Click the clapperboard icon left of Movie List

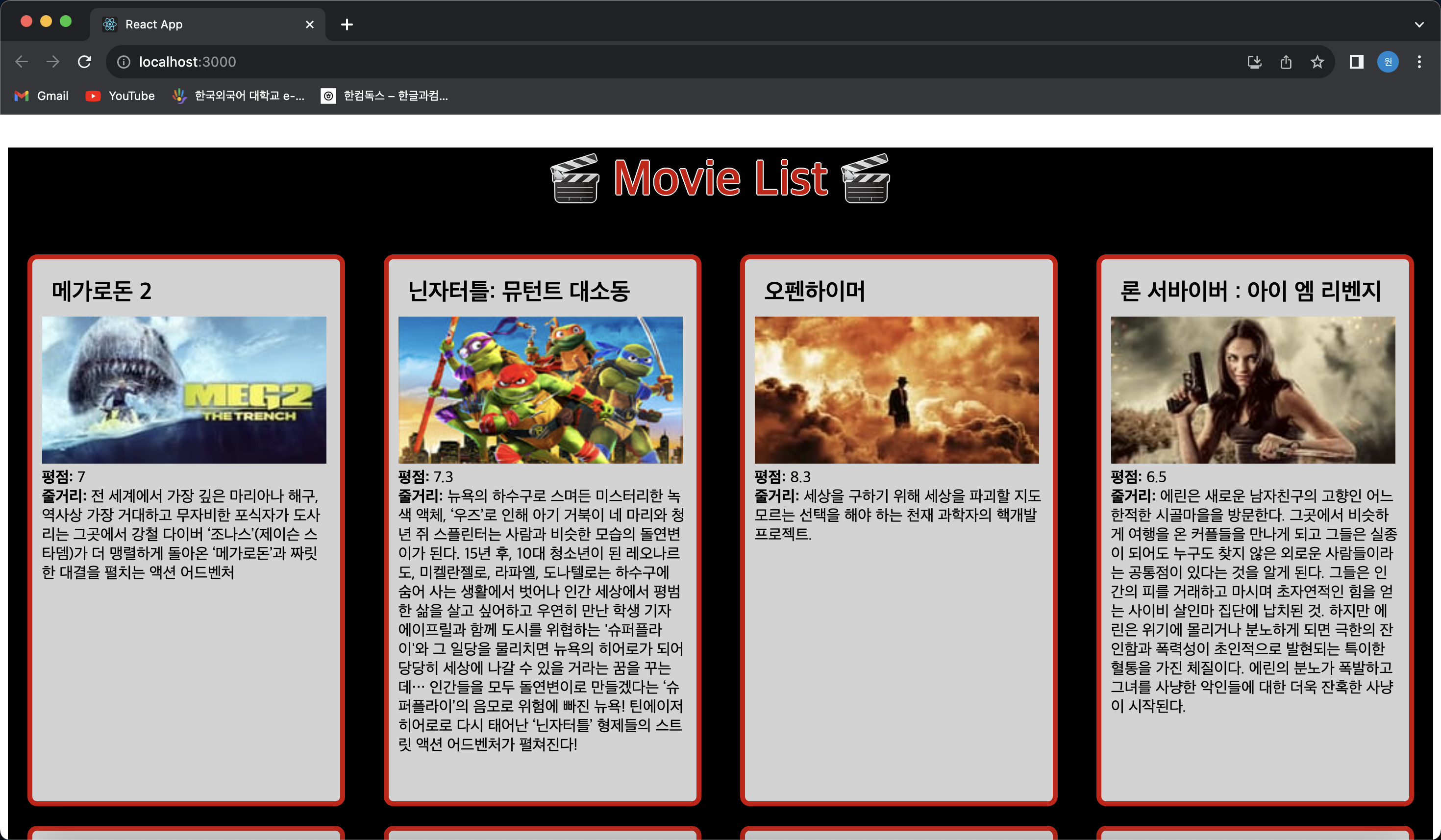pyautogui.click(x=574, y=178)
